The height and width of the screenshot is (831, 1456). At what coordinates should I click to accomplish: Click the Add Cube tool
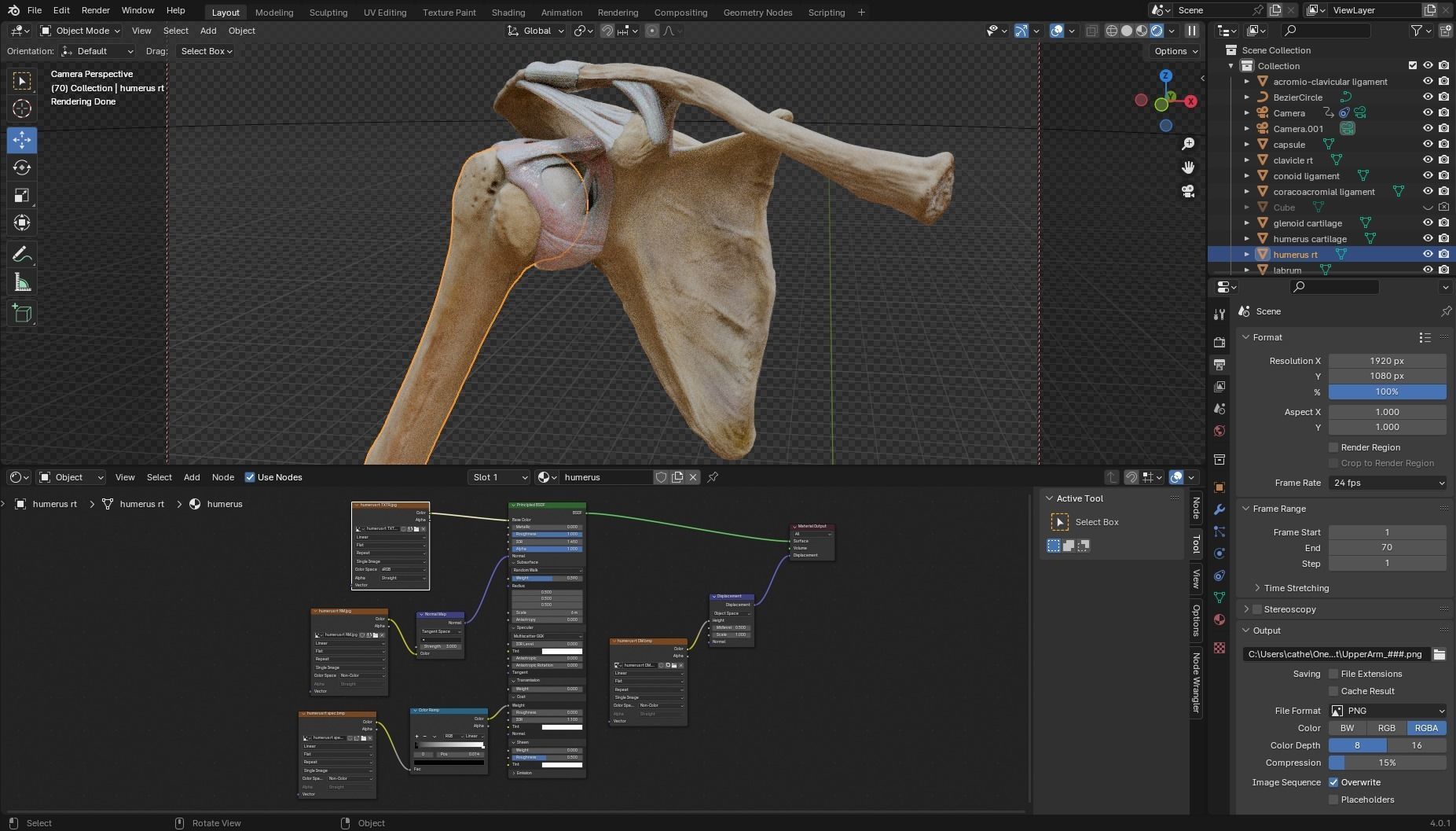pos(22,314)
